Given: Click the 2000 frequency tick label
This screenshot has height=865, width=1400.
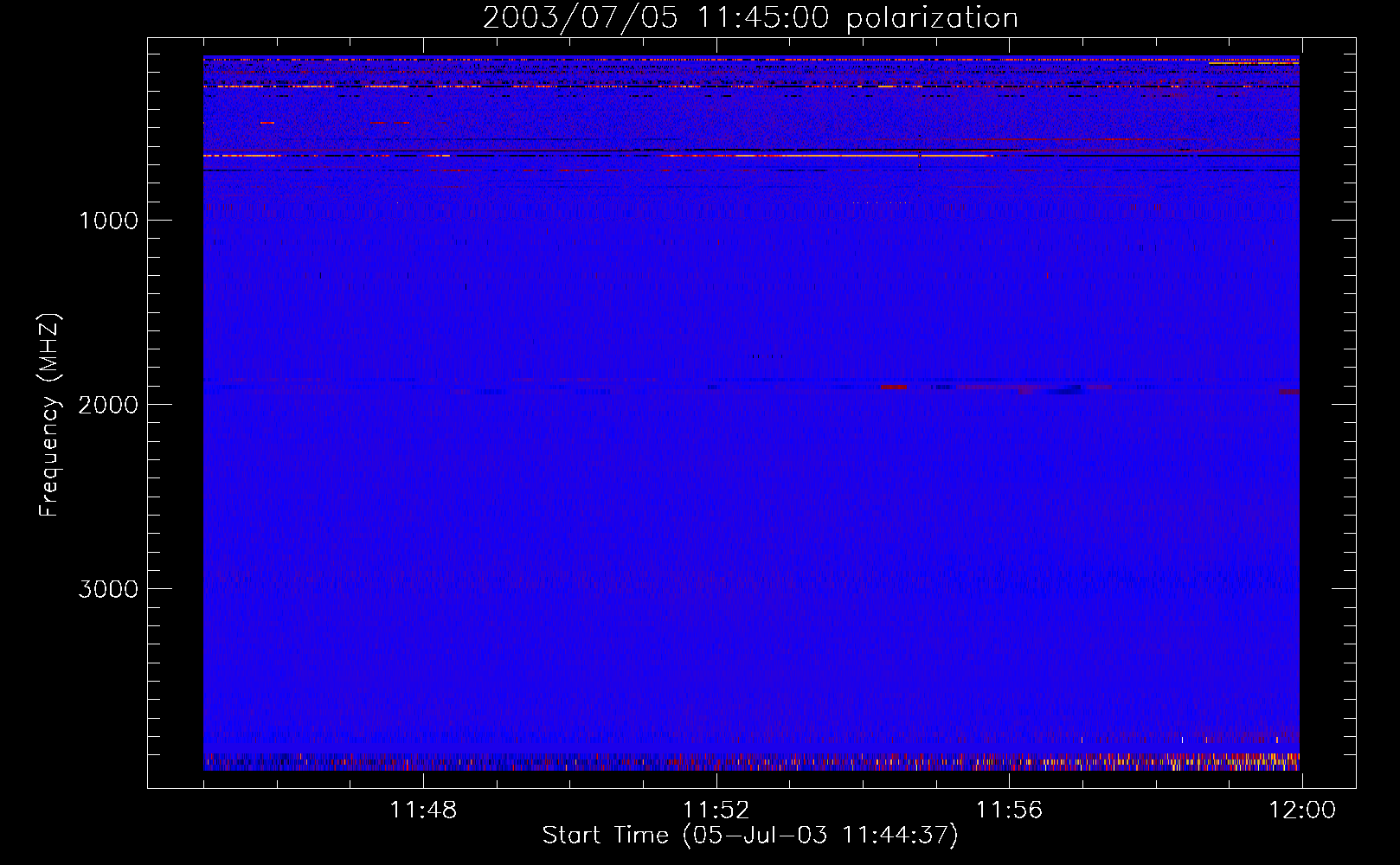Looking at the screenshot, I should 108,405.
